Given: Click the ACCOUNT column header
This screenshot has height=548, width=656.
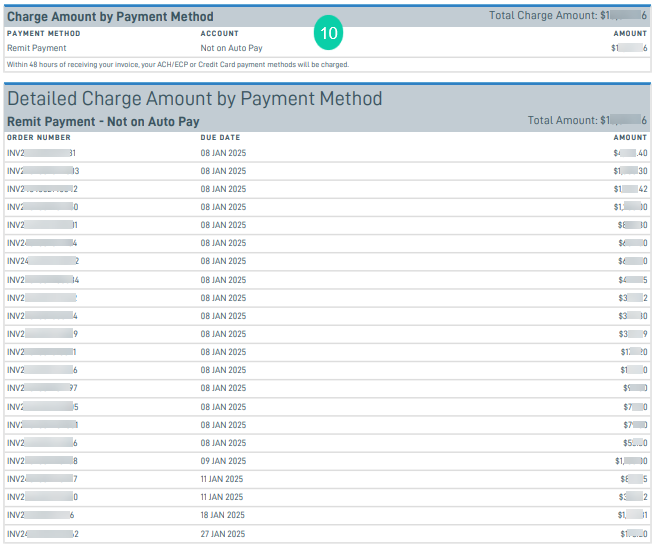Looking at the screenshot, I should tap(220, 33).
